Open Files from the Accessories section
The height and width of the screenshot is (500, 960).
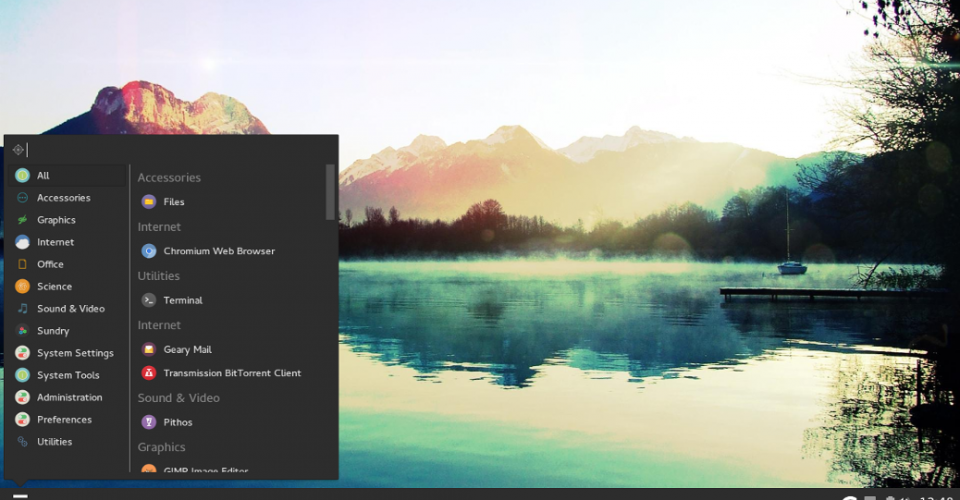173,202
